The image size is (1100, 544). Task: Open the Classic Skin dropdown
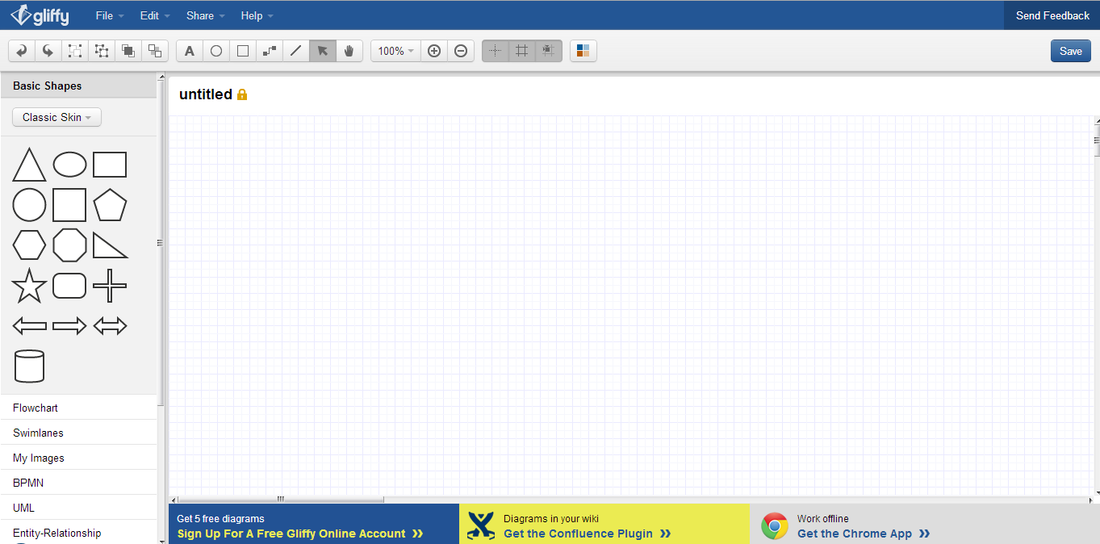point(57,117)
